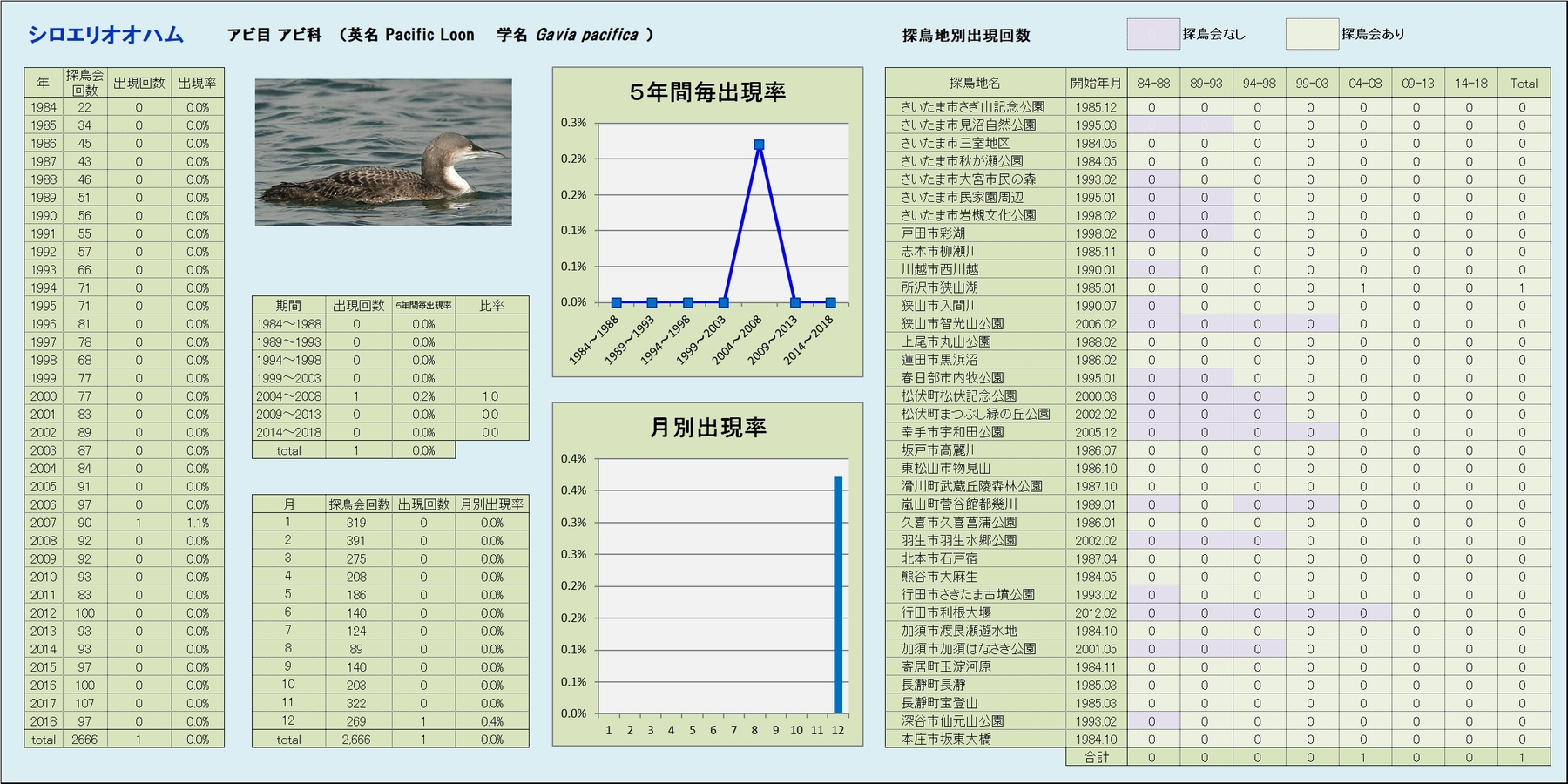The width and height of the screenshot is (1568, 784).
Task: Click the Total column header in site table
Action: (1523, 84)
